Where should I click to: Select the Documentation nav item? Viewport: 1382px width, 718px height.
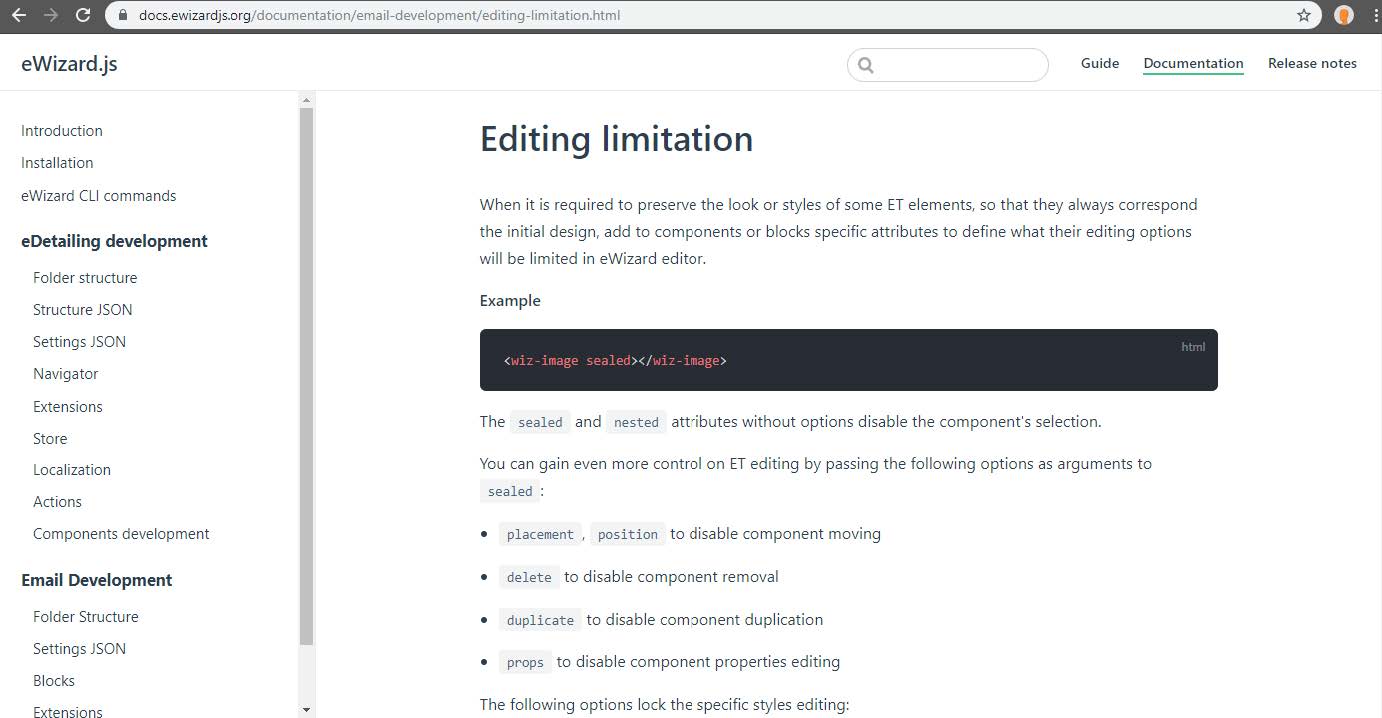(1193, 63)
